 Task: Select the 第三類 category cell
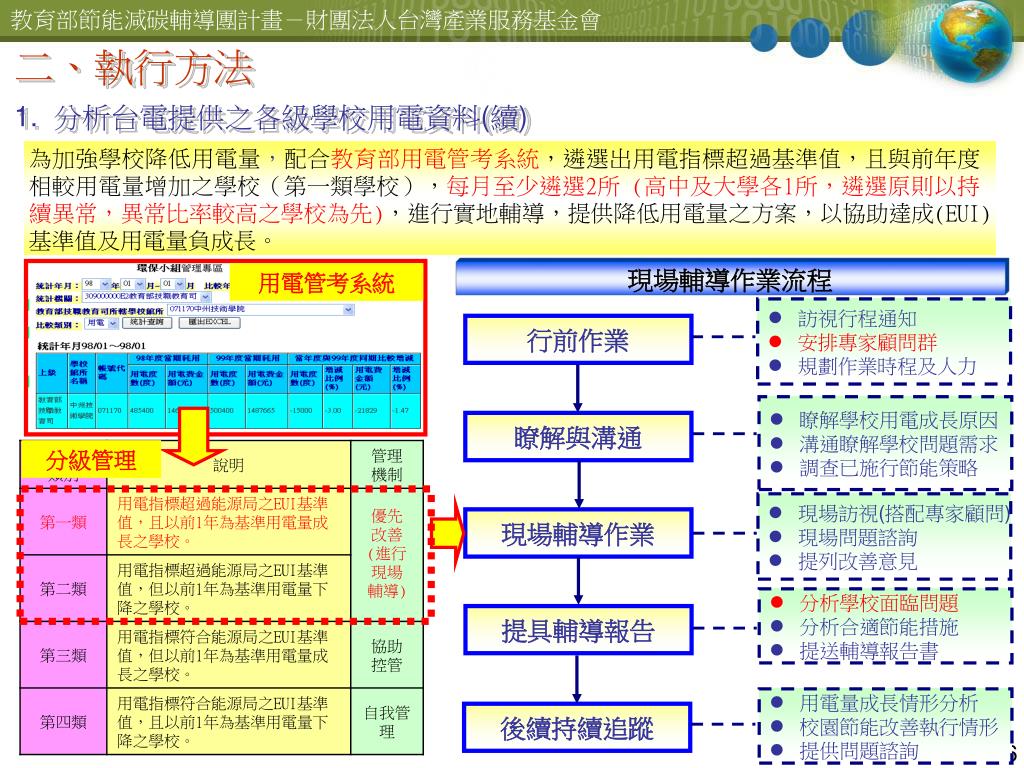[63, 655]
